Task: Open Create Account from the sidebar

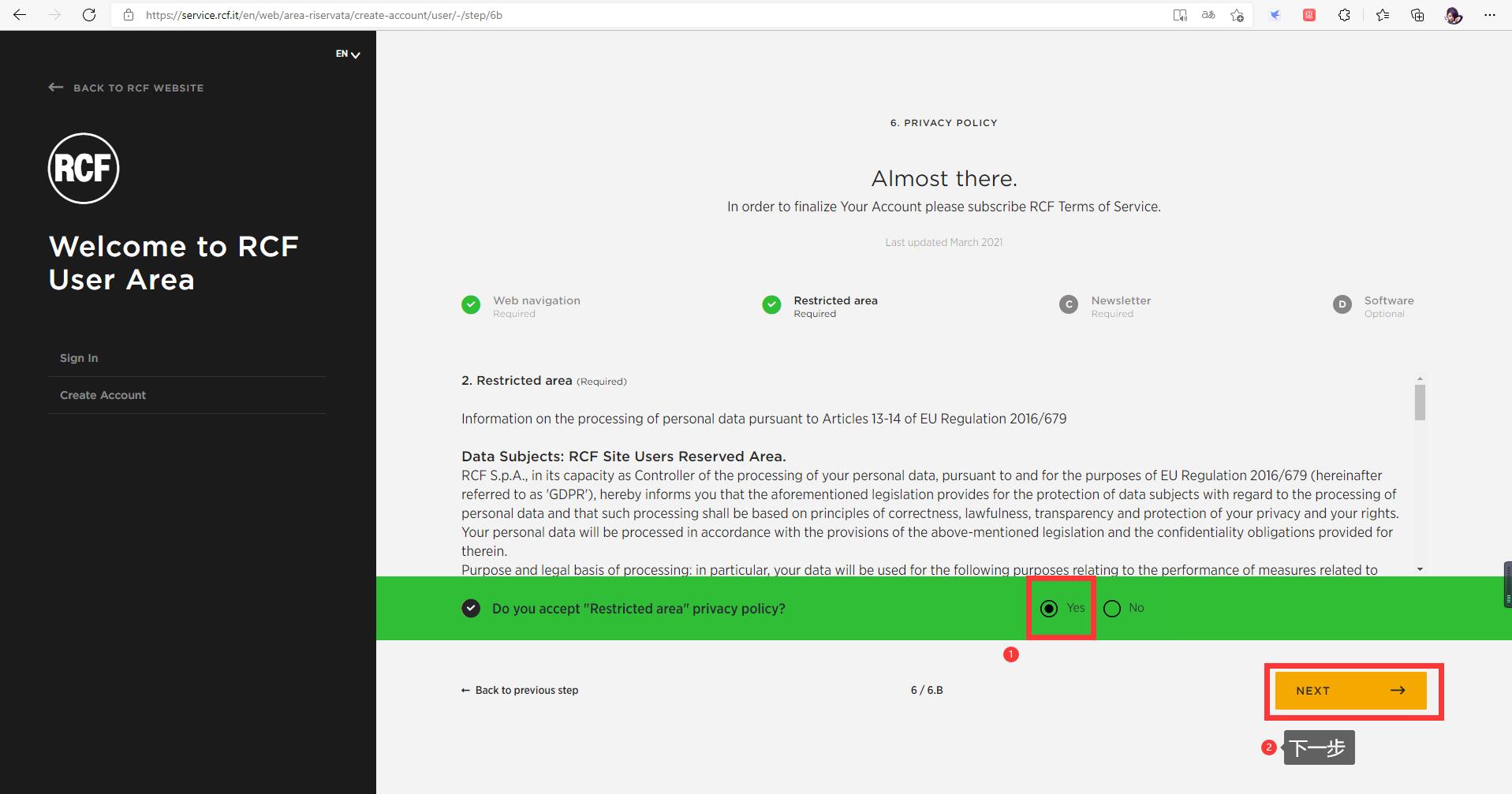Action: (x=103, y=395)
